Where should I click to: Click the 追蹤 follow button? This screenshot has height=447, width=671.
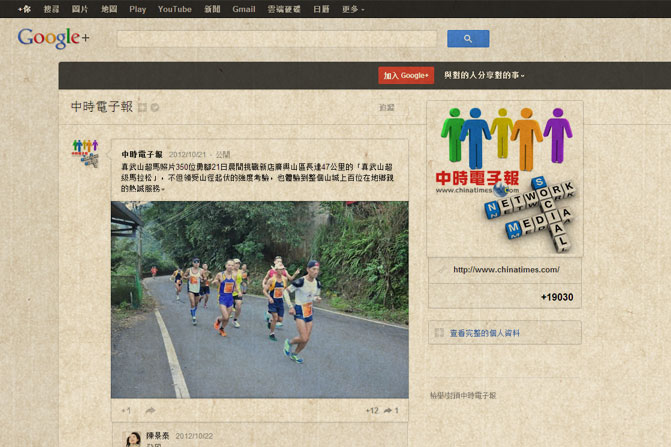coord(387,108)
